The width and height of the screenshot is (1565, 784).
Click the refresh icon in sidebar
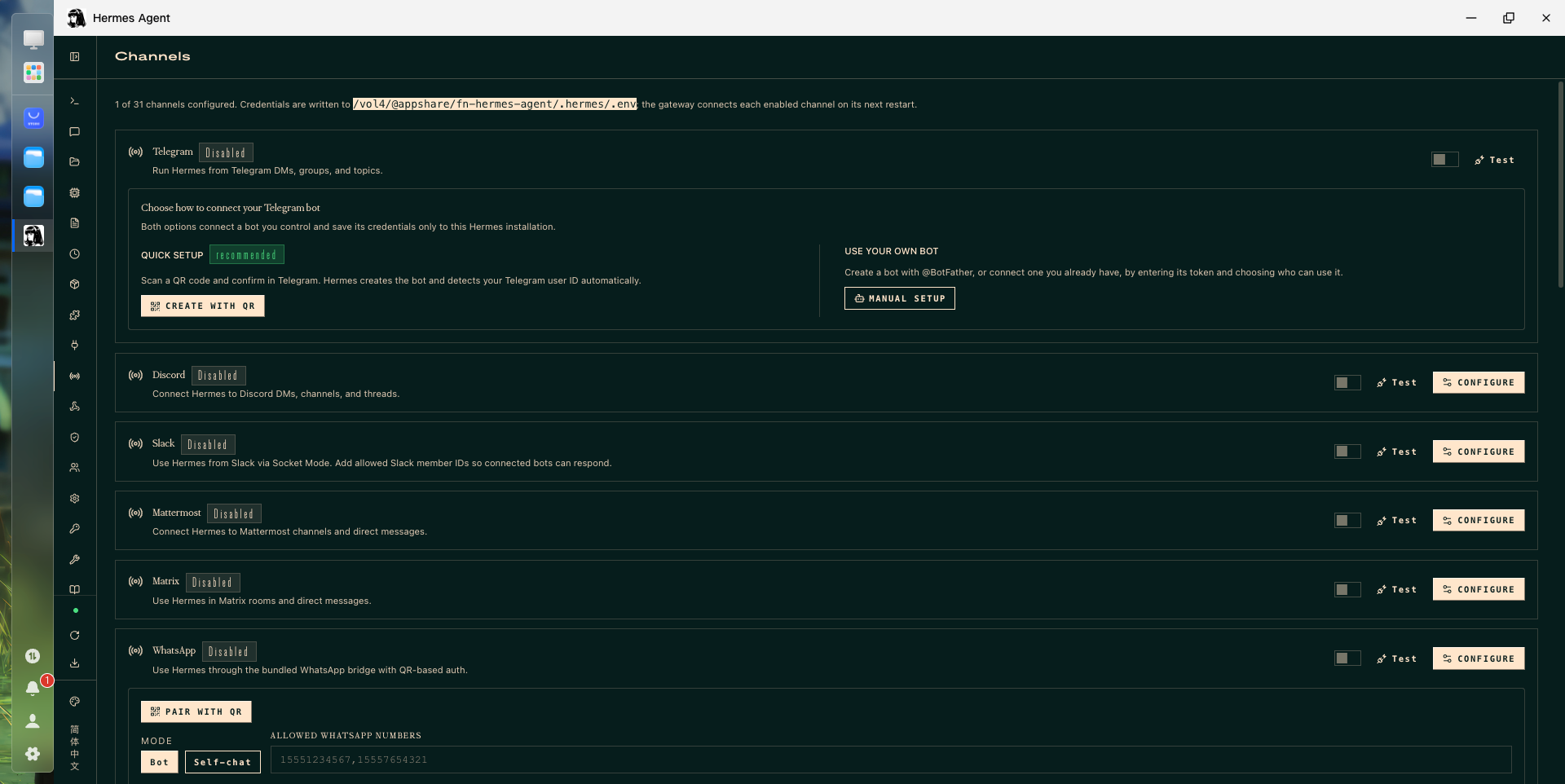click(74, 635)
